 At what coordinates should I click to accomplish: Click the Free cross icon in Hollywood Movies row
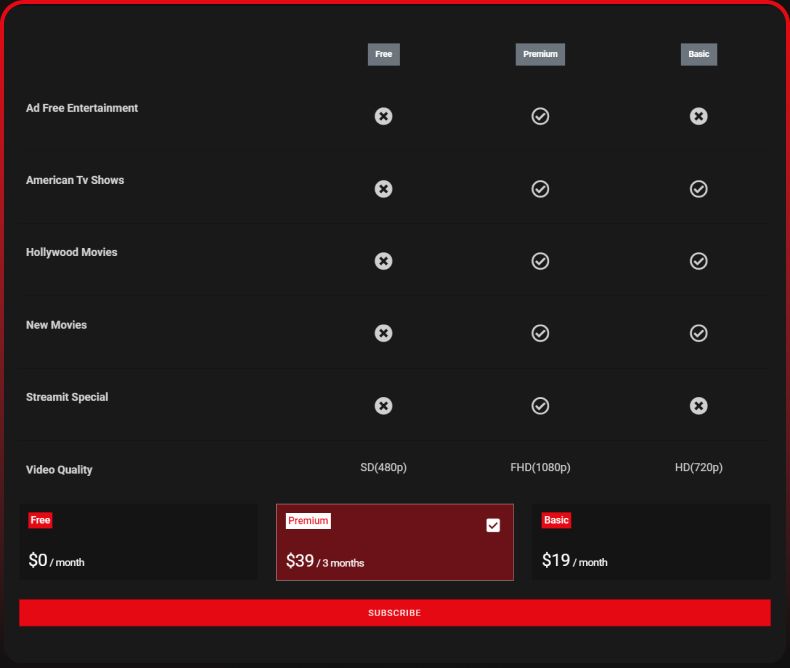tap(383, 261)
